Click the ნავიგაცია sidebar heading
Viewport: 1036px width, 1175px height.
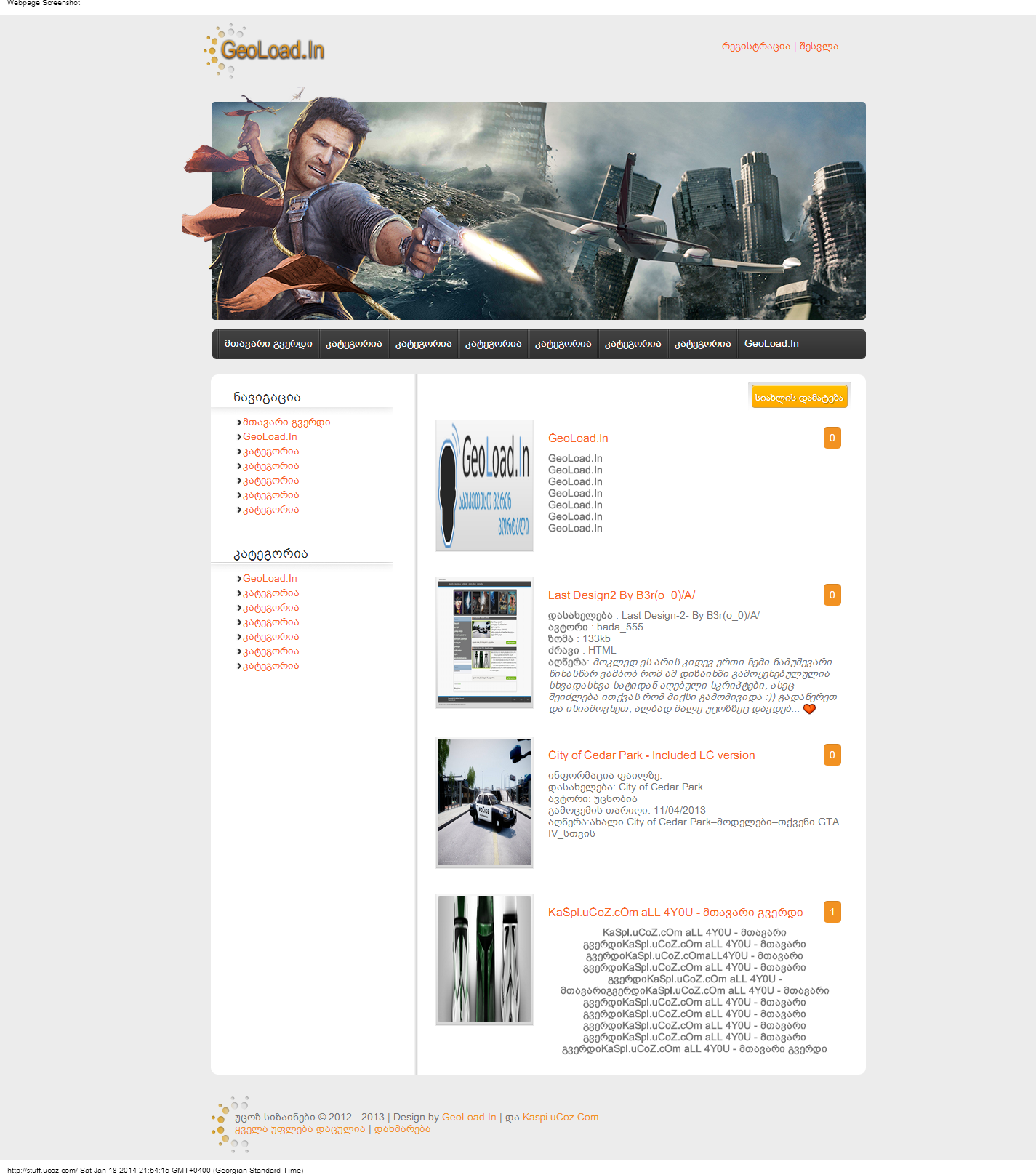(267, 398)
